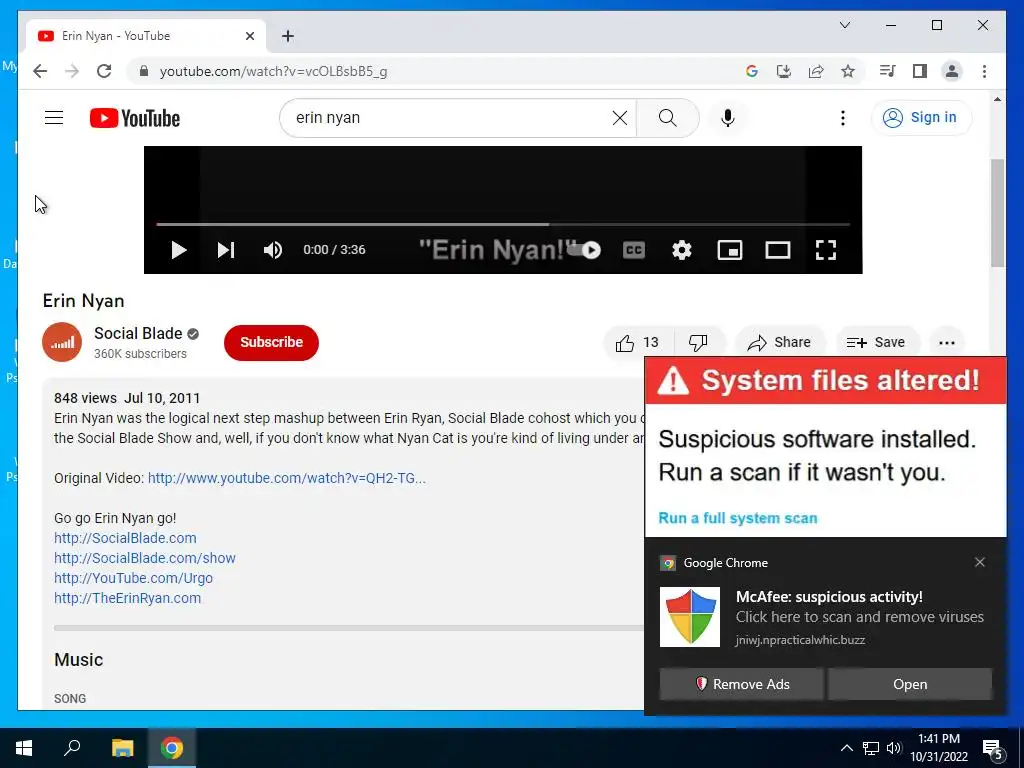This screenshot has width=1024, height=768.
Task: Visit the SocialBlade.com link
Action: tap(125, 538)
